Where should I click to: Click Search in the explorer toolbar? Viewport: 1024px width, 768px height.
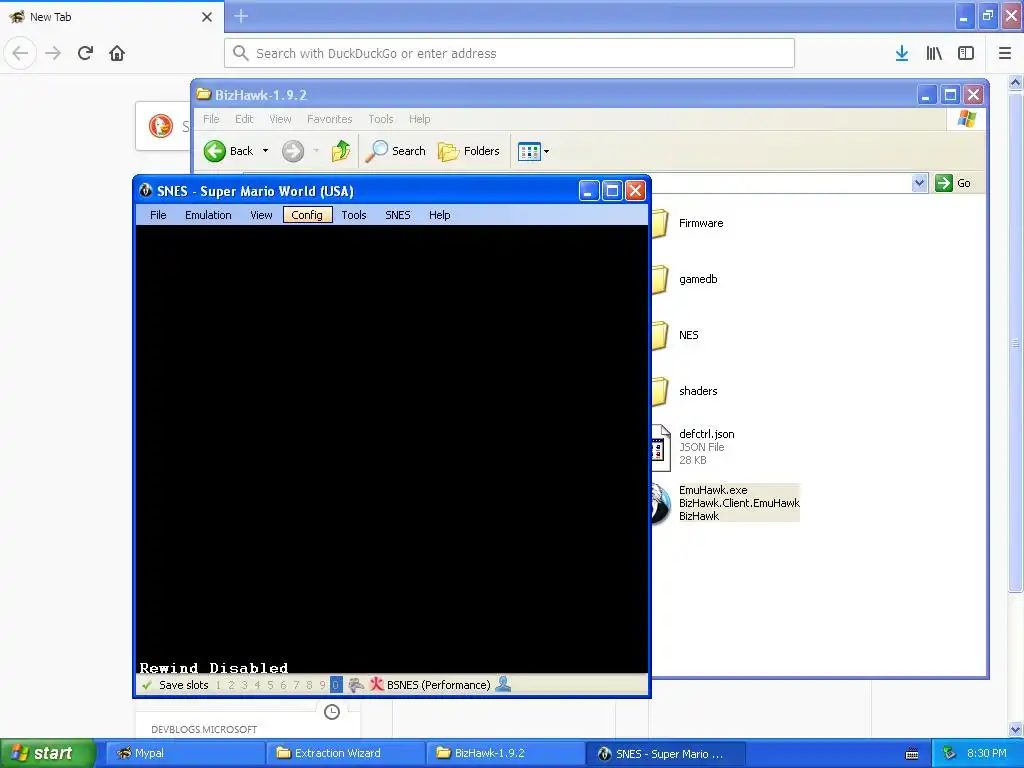[x=396, y=151]
